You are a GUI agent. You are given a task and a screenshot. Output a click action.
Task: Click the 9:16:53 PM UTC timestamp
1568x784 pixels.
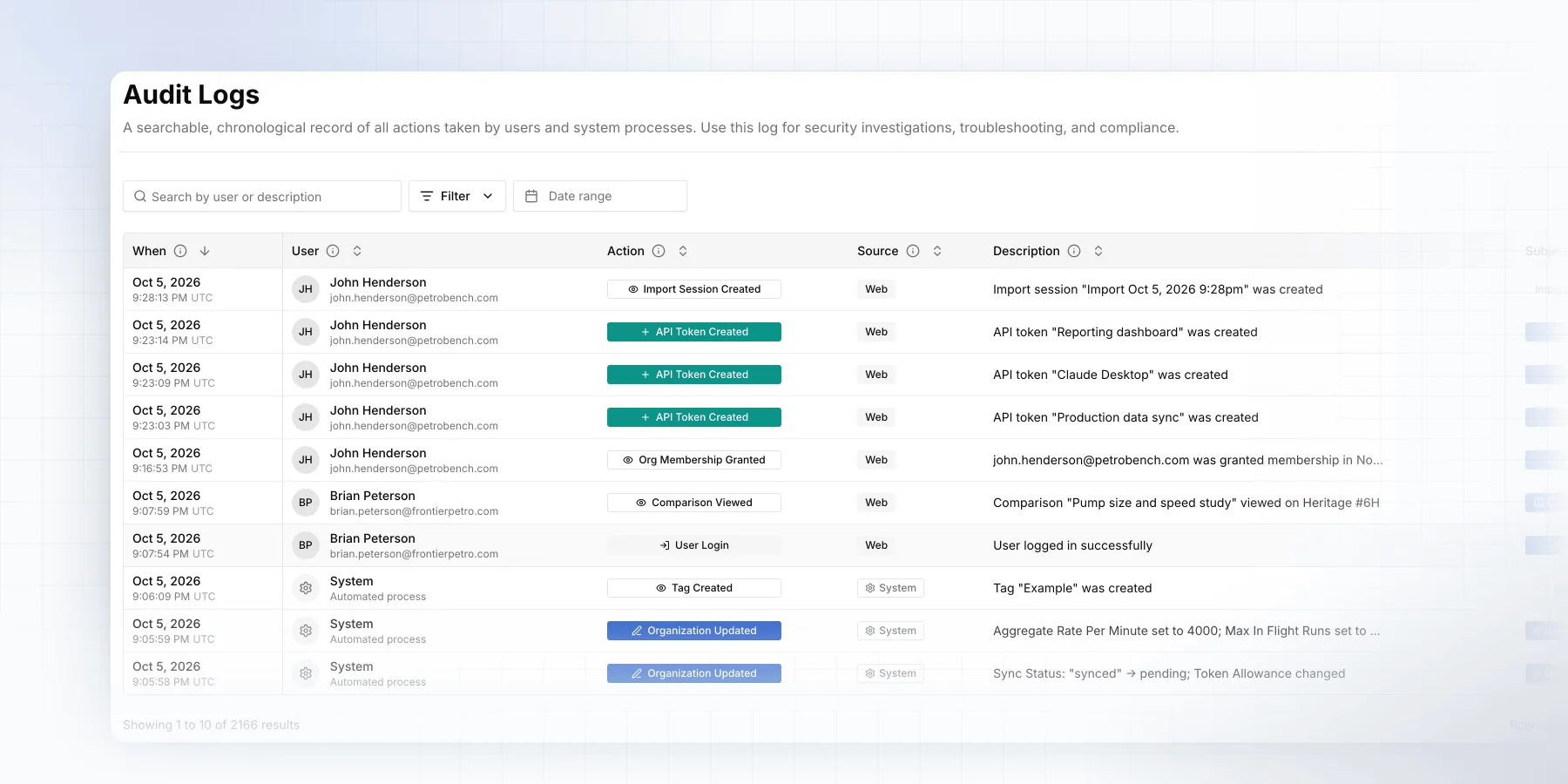pos(172,469)
